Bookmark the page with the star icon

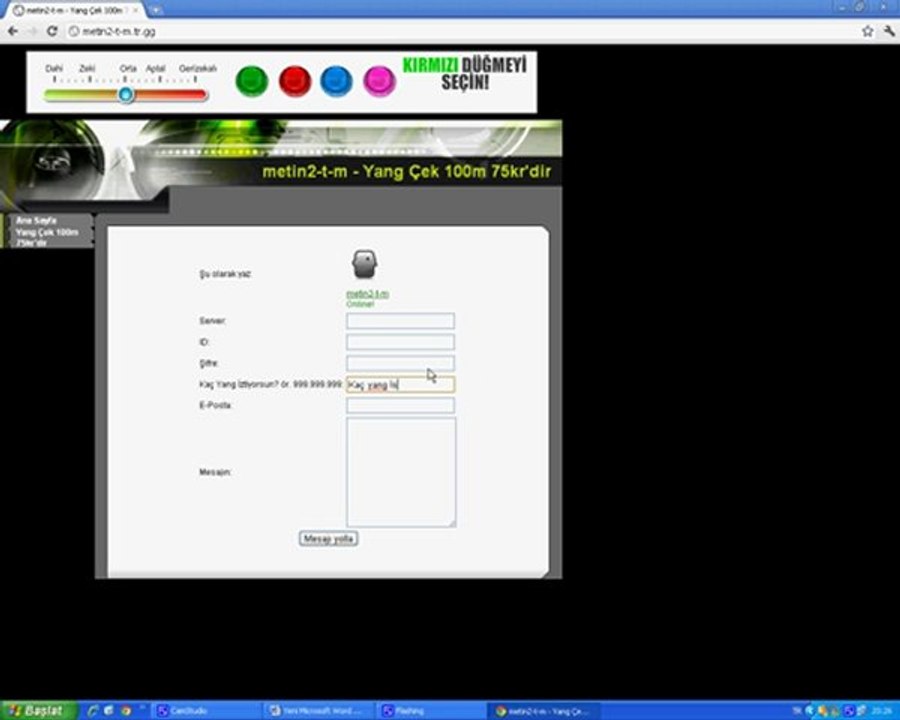[x=867, y=31]
